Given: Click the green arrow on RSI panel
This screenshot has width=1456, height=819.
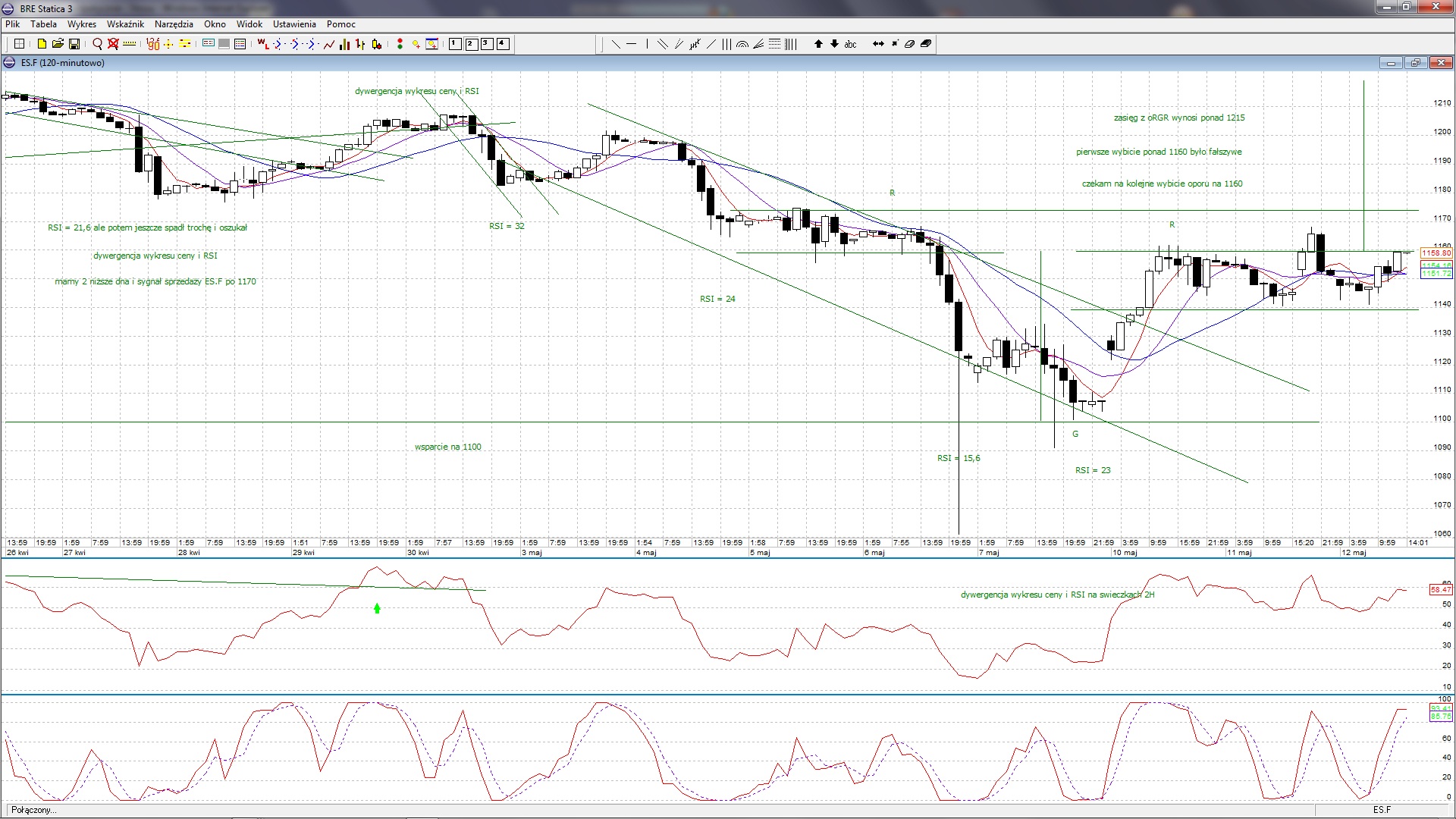Looking at the screenshot, I should (x=377, y=608).
